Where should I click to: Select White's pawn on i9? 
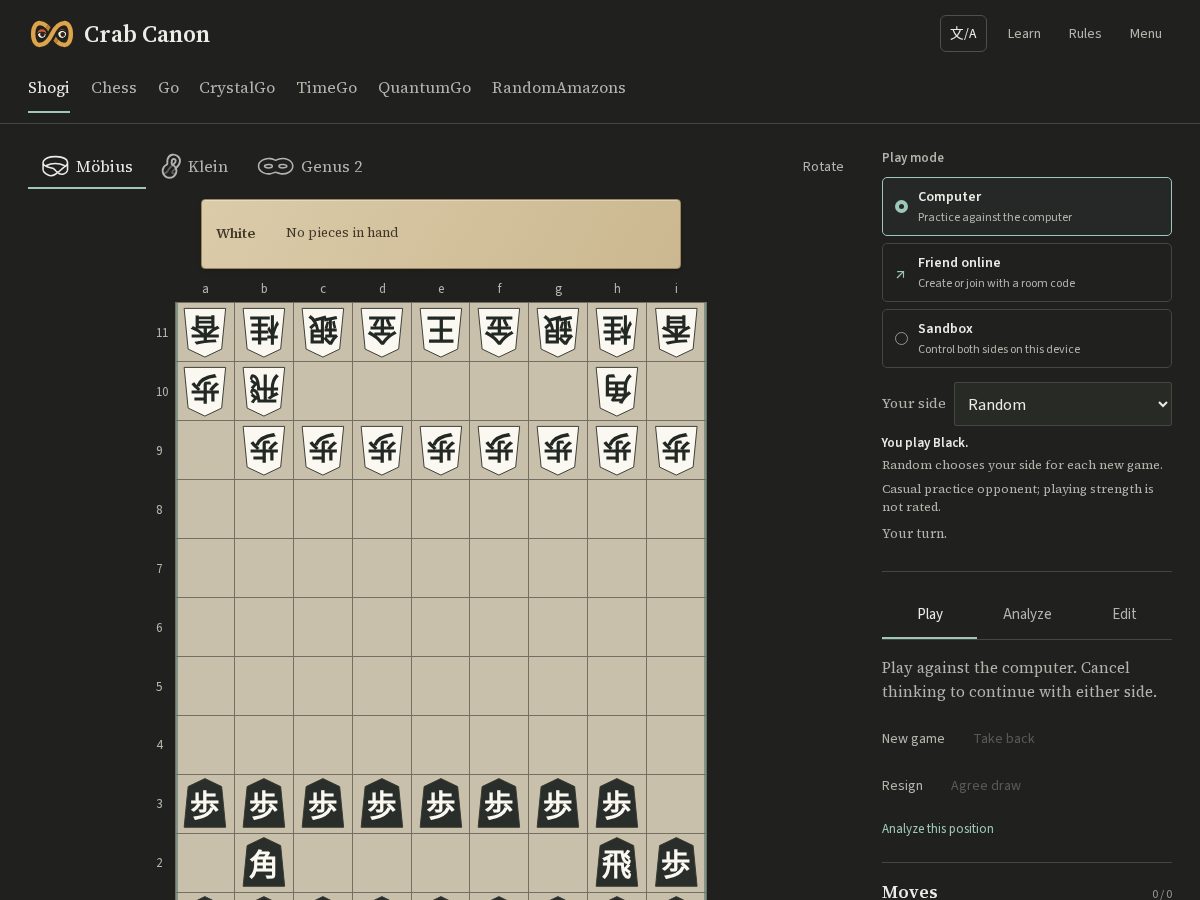676,450
